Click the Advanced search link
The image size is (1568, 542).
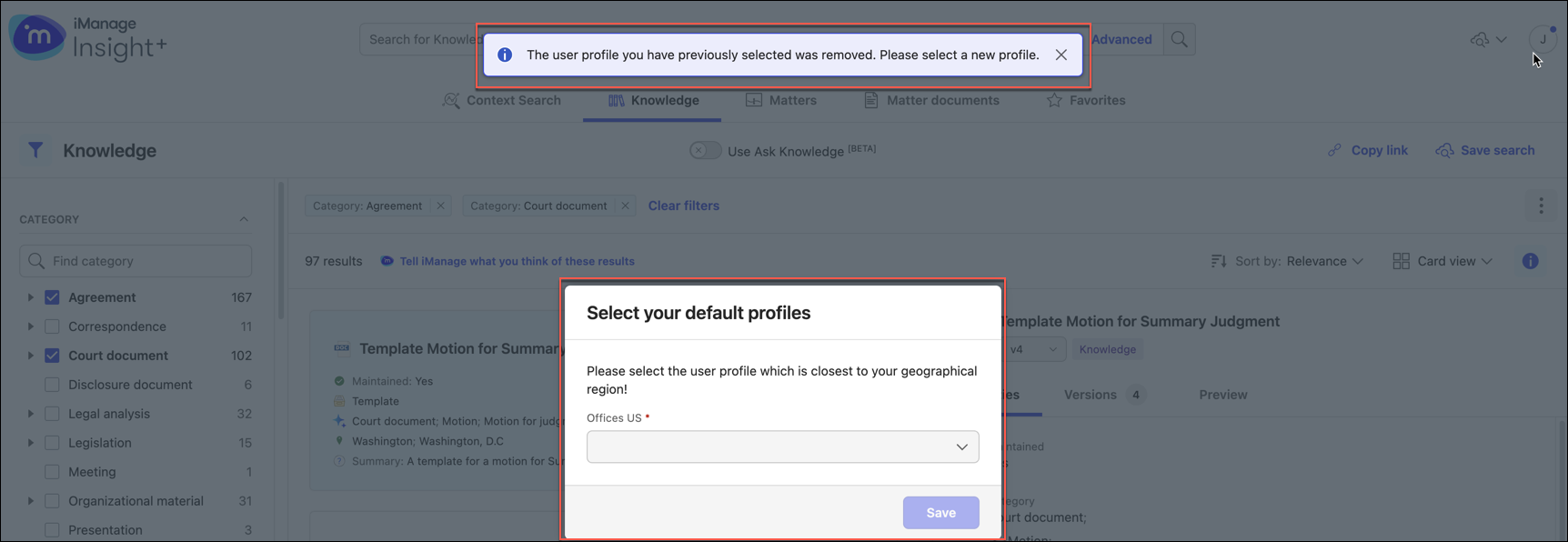1121,39
